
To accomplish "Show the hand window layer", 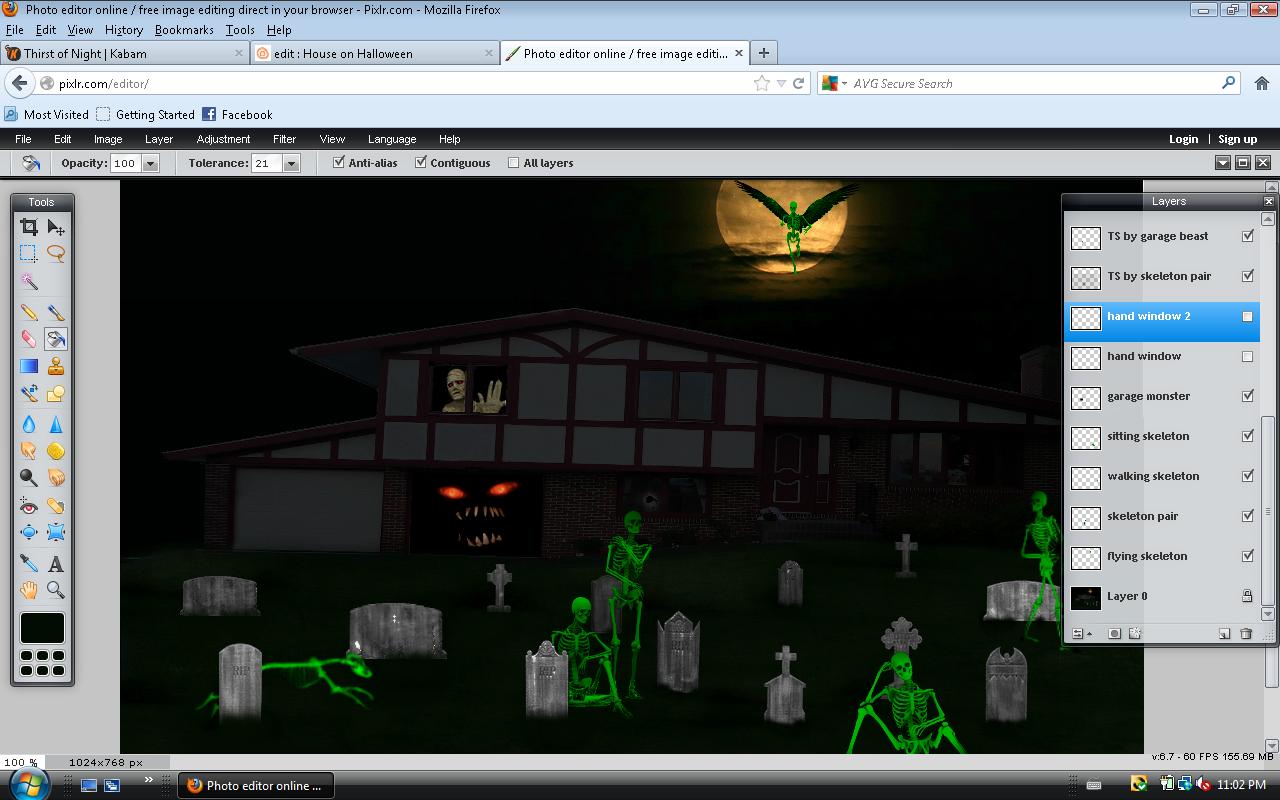I will coord(1247,356).
